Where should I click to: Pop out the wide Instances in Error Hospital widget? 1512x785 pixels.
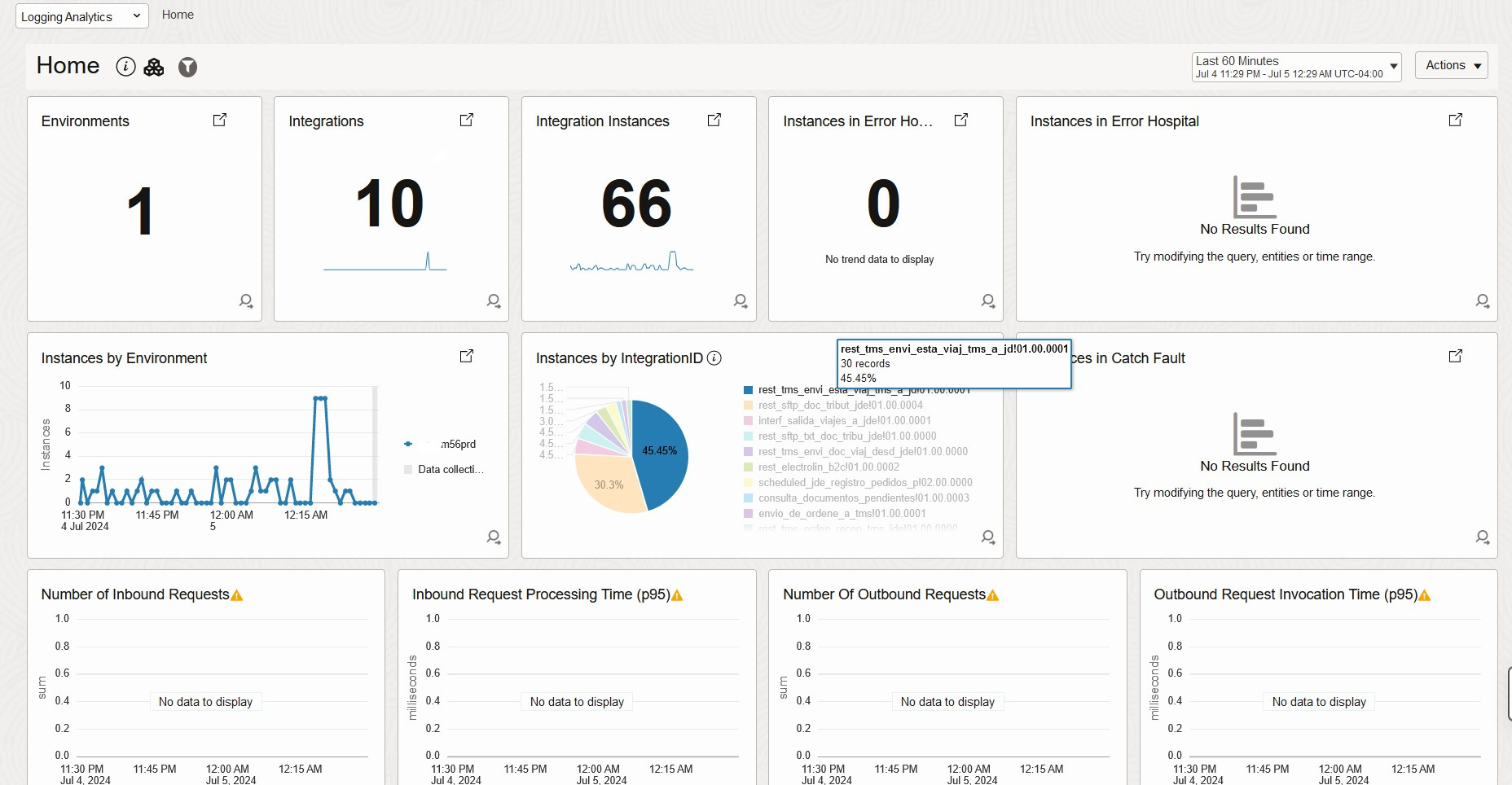pos(1456,120)
